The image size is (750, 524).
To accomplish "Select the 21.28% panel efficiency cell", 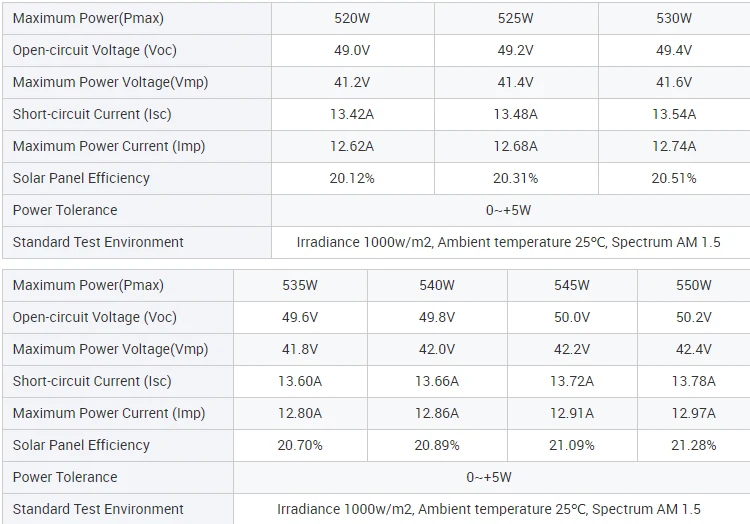I will coord(694,445).
